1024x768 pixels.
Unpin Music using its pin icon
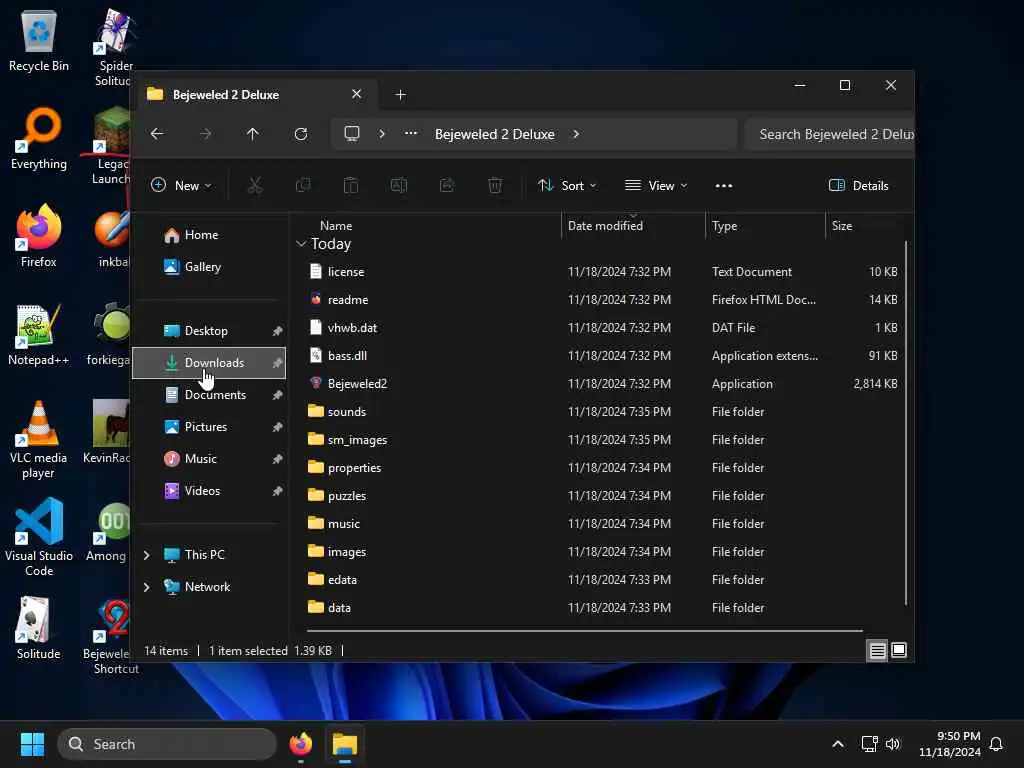coord(277,459)
